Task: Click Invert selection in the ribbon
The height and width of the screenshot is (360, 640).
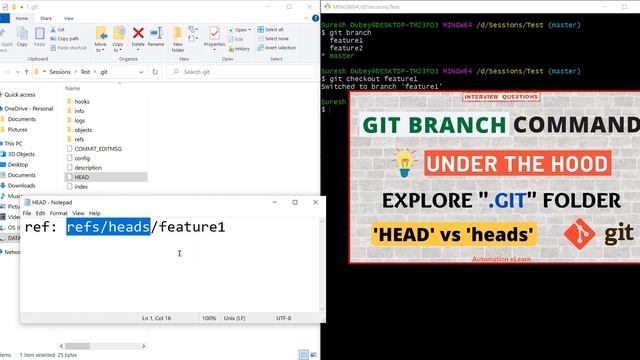Action: tap(276, 48)
